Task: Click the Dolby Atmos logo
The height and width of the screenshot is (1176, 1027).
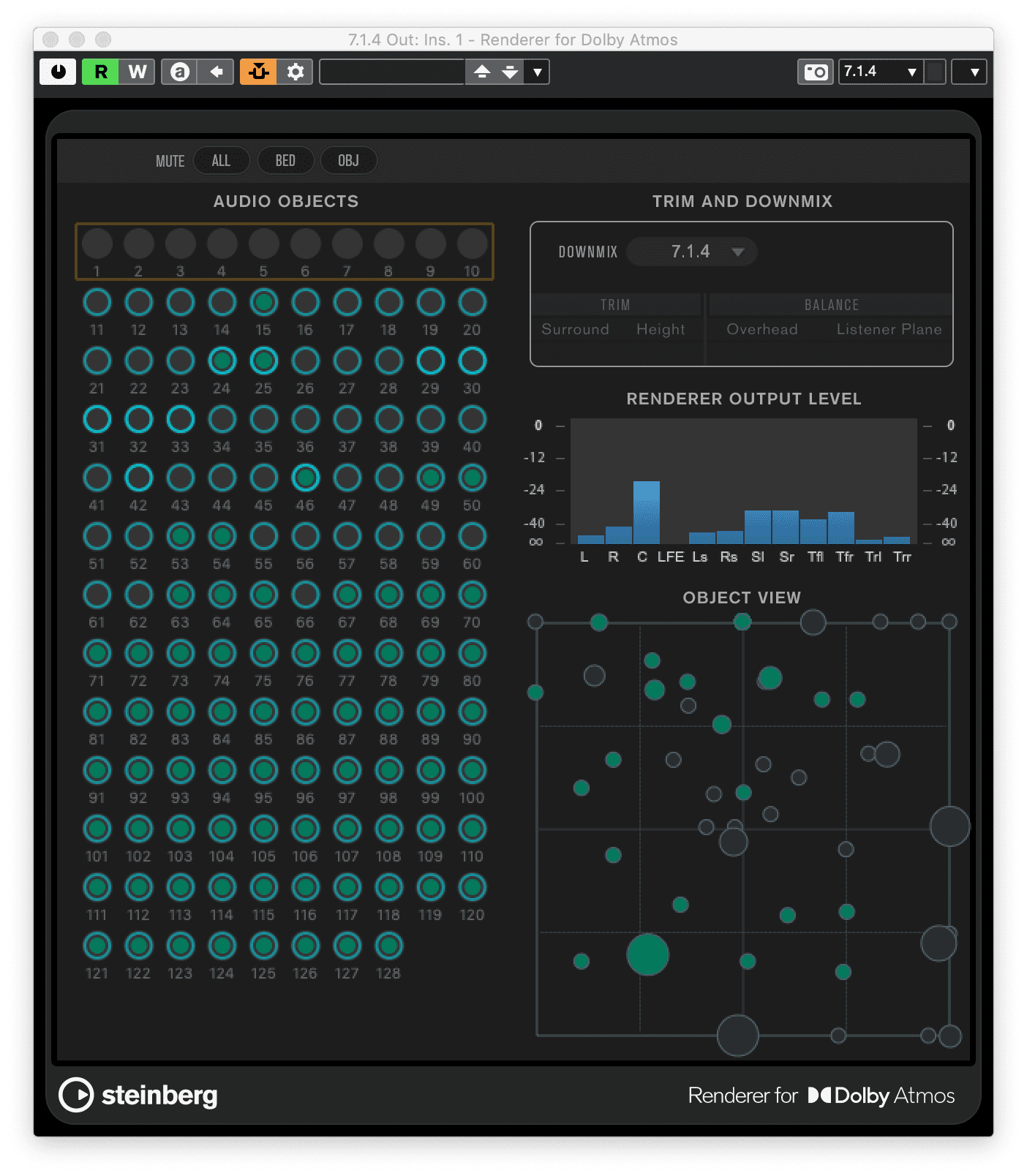Action: coord(881,1095)
